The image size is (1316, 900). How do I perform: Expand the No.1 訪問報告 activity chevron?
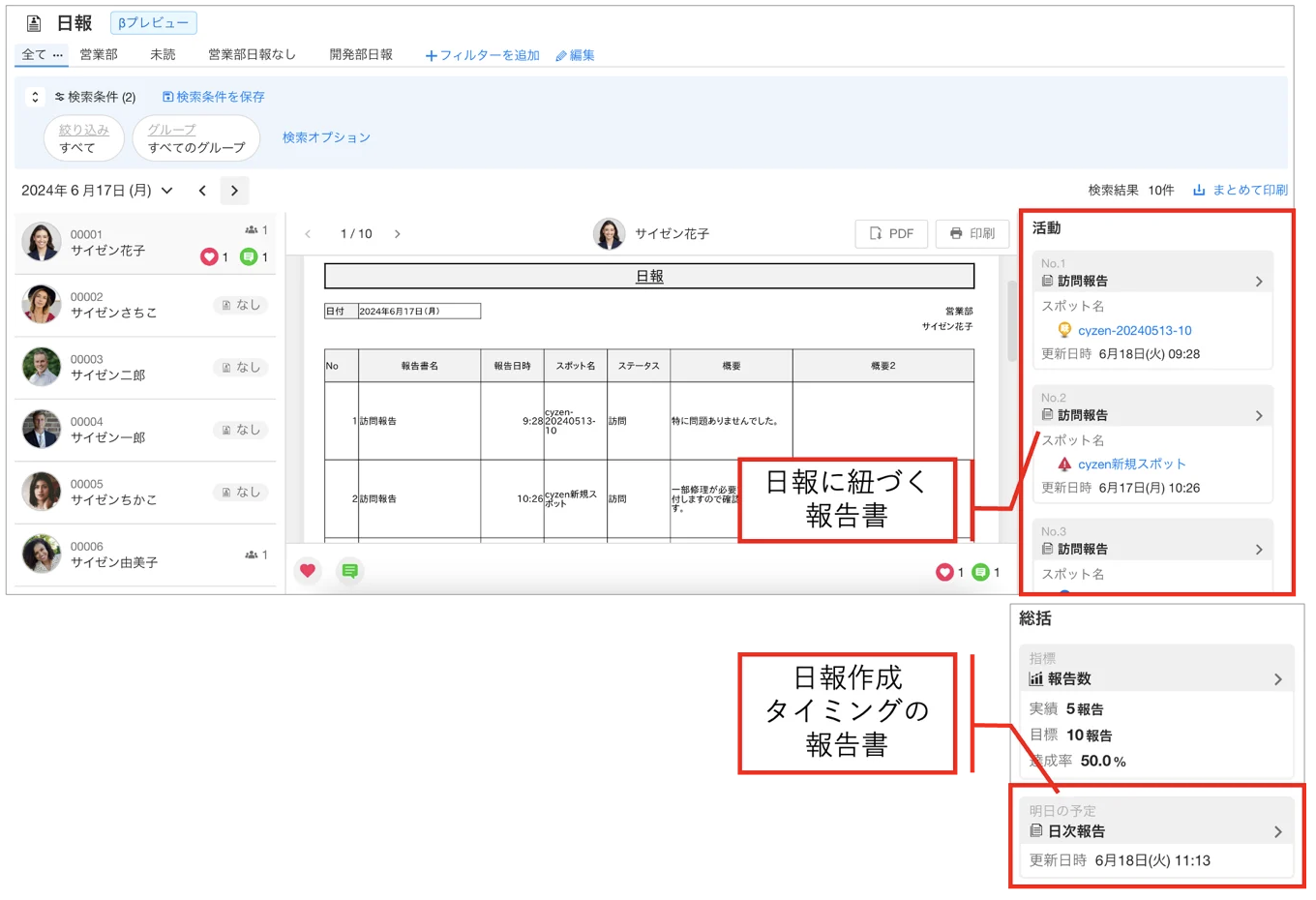click(1259, 282)
